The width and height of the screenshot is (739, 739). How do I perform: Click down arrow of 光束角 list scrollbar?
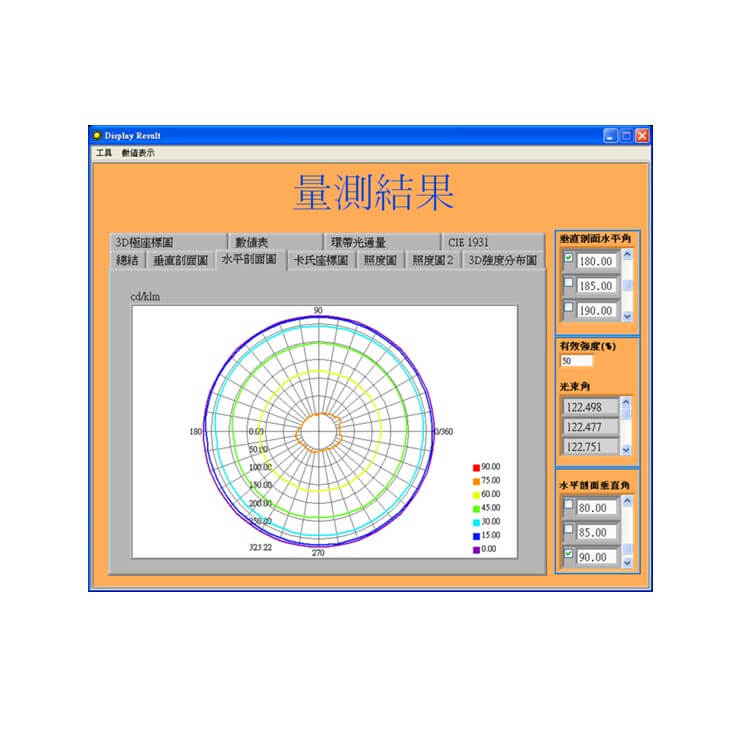coord(626,450)
